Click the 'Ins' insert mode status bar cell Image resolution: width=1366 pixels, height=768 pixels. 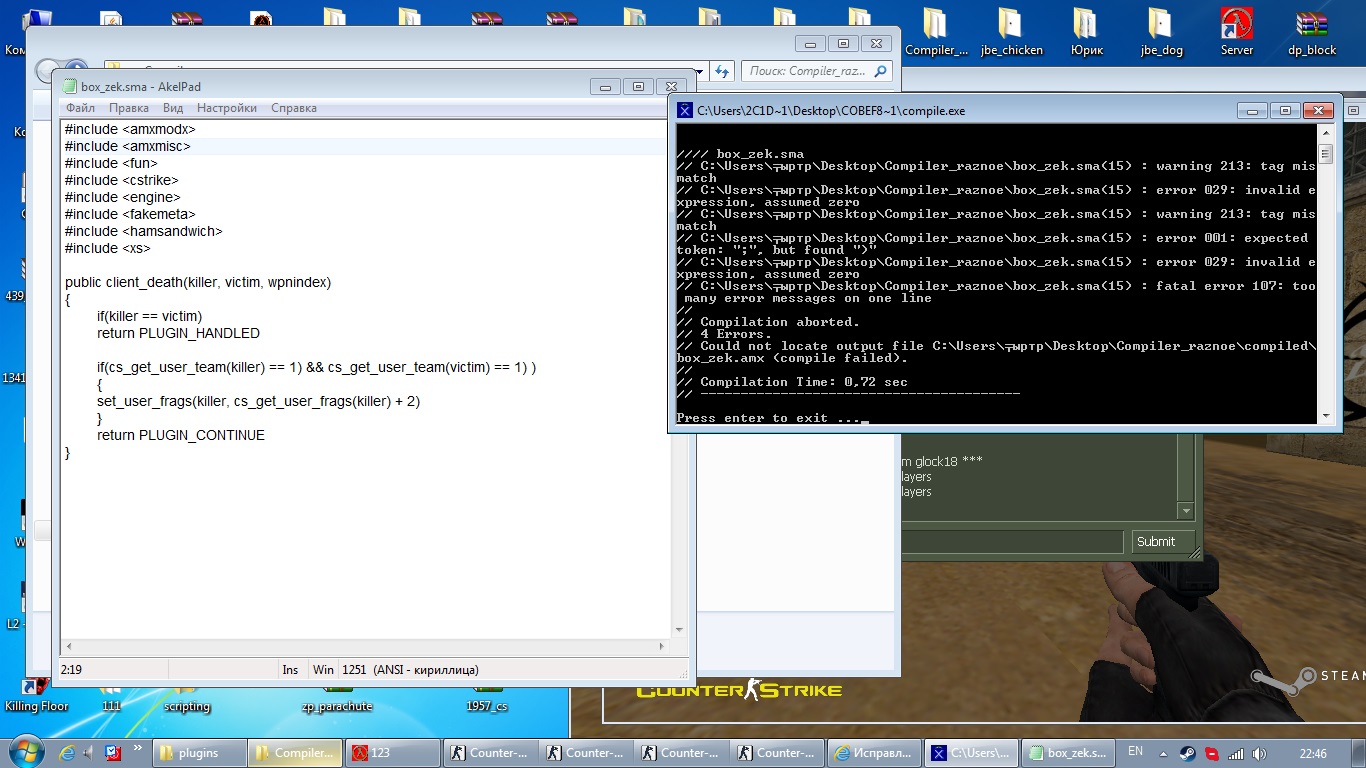point(290,669)
